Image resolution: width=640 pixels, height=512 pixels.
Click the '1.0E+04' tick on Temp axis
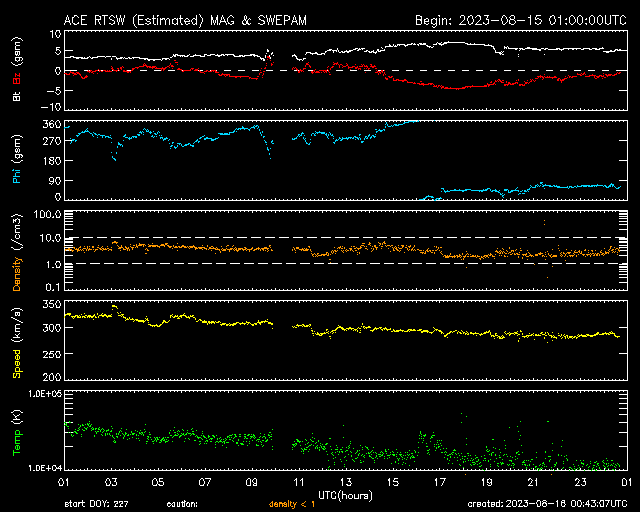[45, 468]
